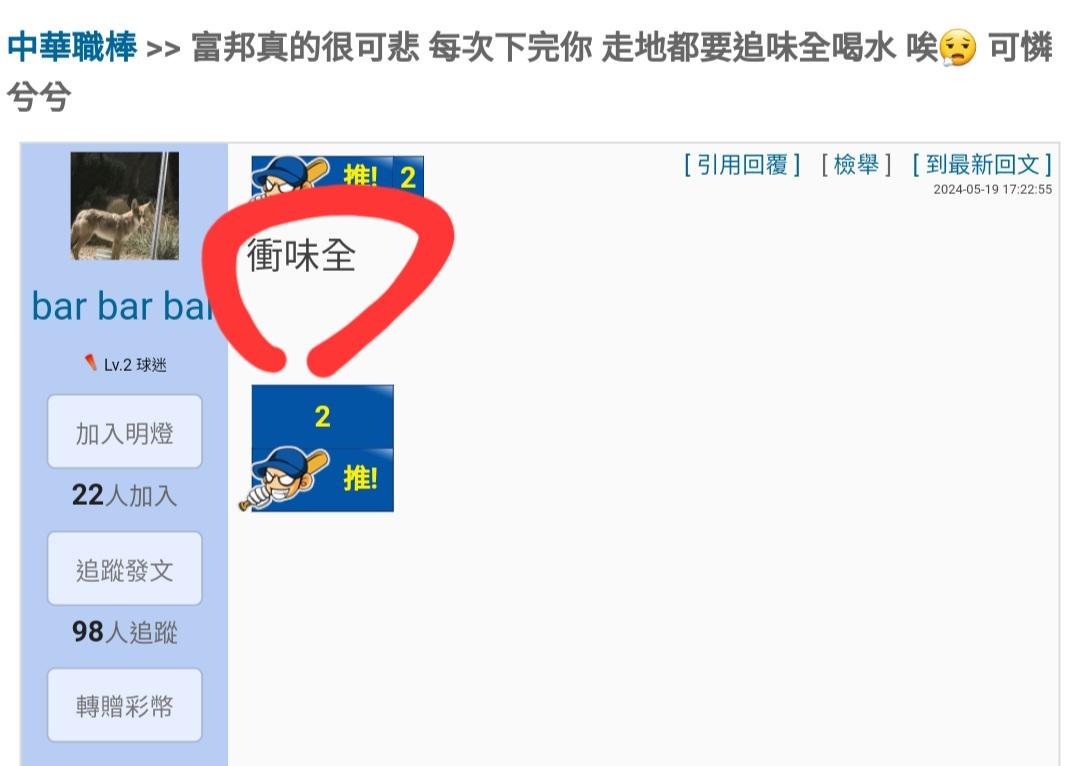The height and width of the screenshot is (766, 1080).
Task: Click the comment text 衝味全
Action: [301, 256]
